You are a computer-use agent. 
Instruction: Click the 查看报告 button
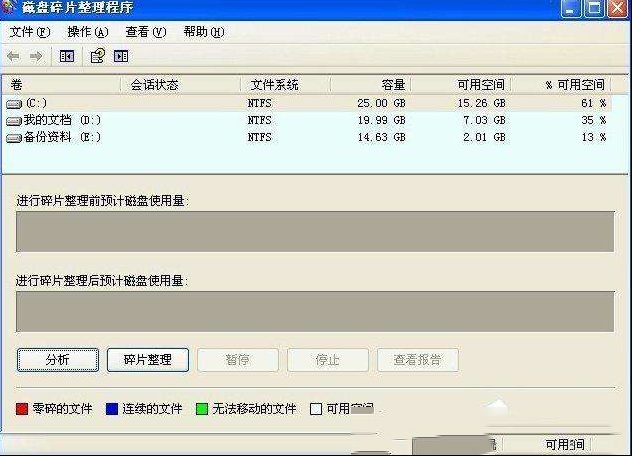point(418,360)
